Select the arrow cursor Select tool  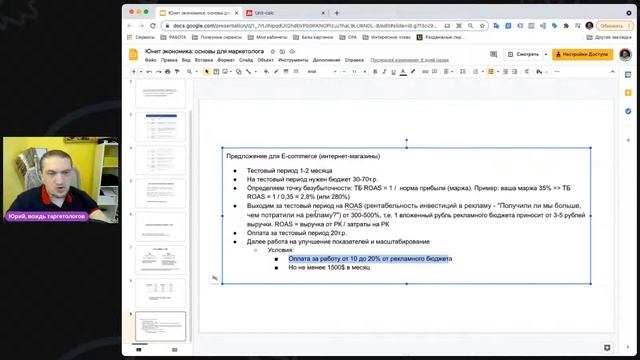point(207,72)
